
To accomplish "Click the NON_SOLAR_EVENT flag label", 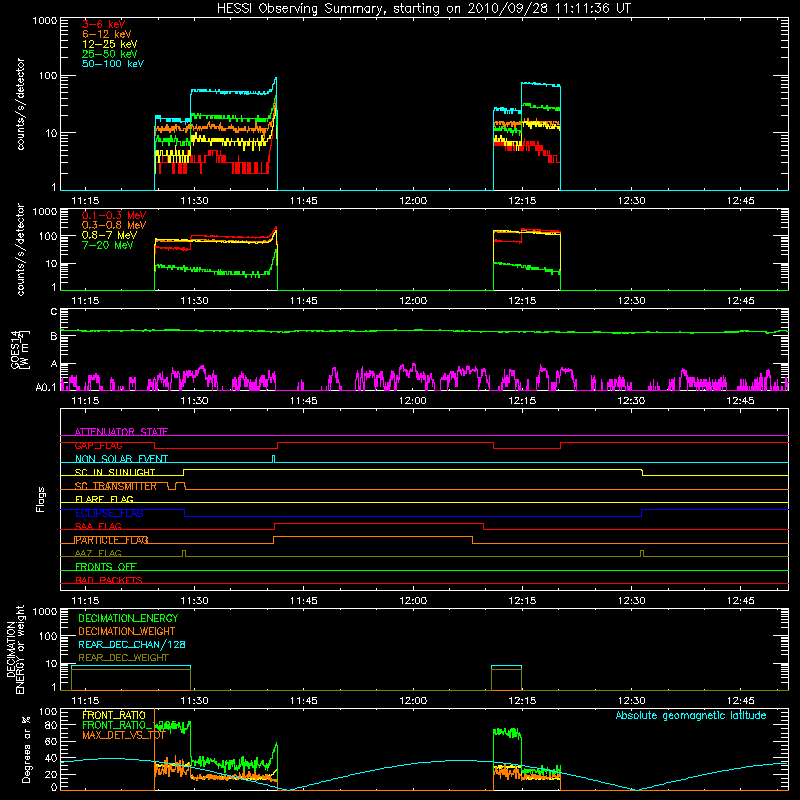I will click(x=121, y=459).
